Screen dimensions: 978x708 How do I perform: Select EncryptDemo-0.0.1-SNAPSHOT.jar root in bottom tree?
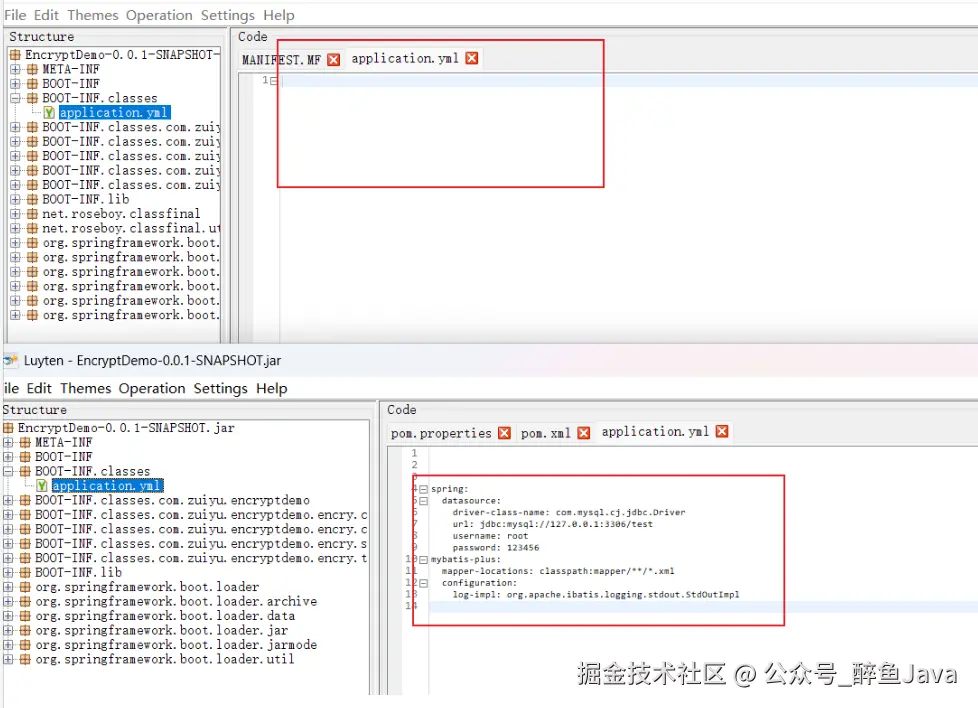[126, 428]
